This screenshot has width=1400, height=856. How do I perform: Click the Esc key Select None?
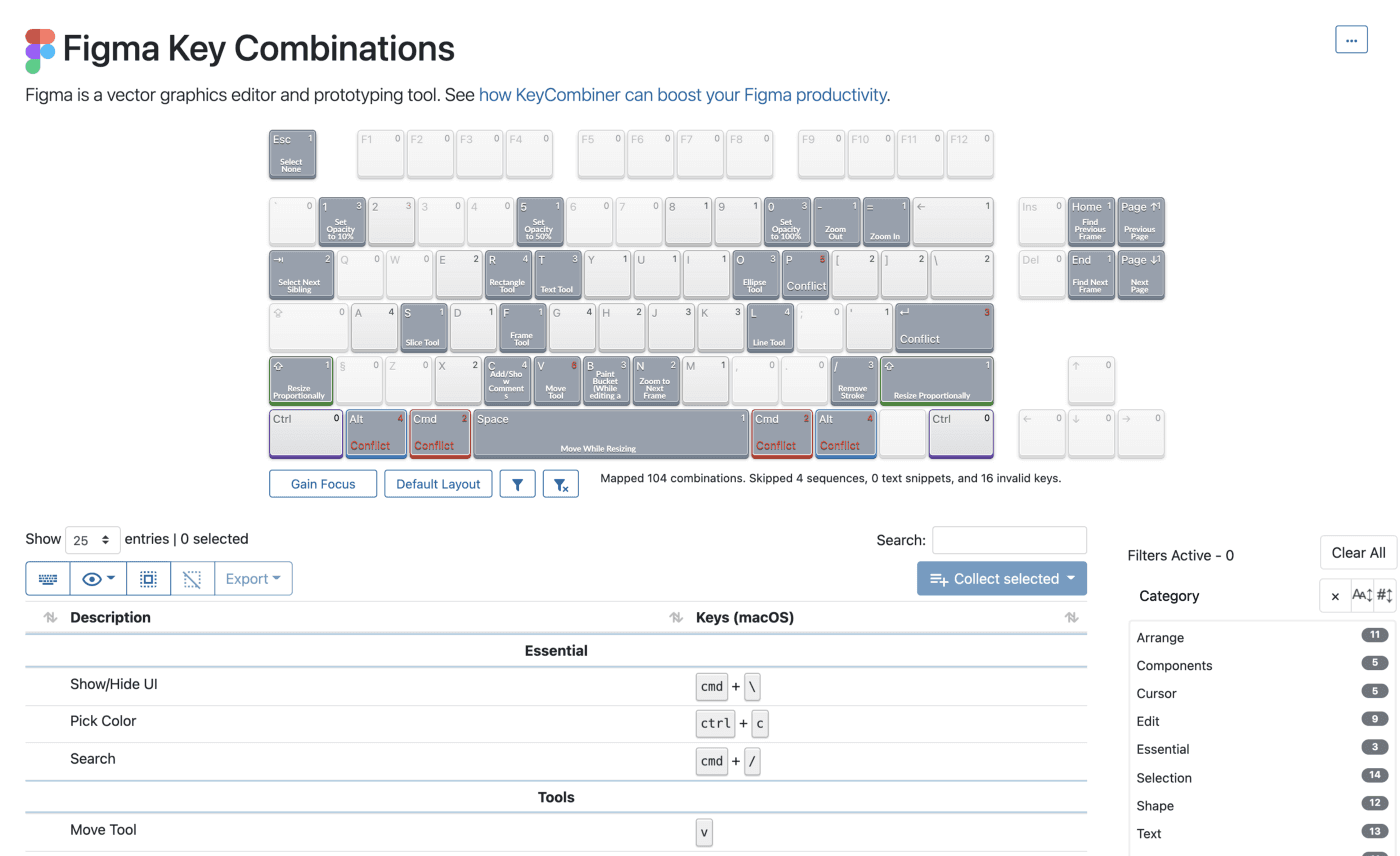click(x=292, y=154)
